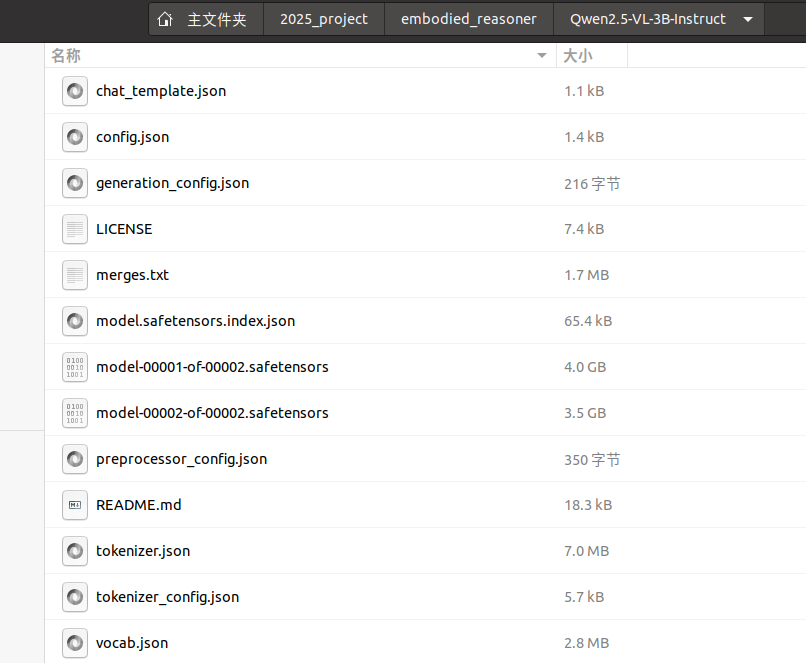Select the LICENSE file name
This screenshot has height=663, width=806.
tap(124, 229)
